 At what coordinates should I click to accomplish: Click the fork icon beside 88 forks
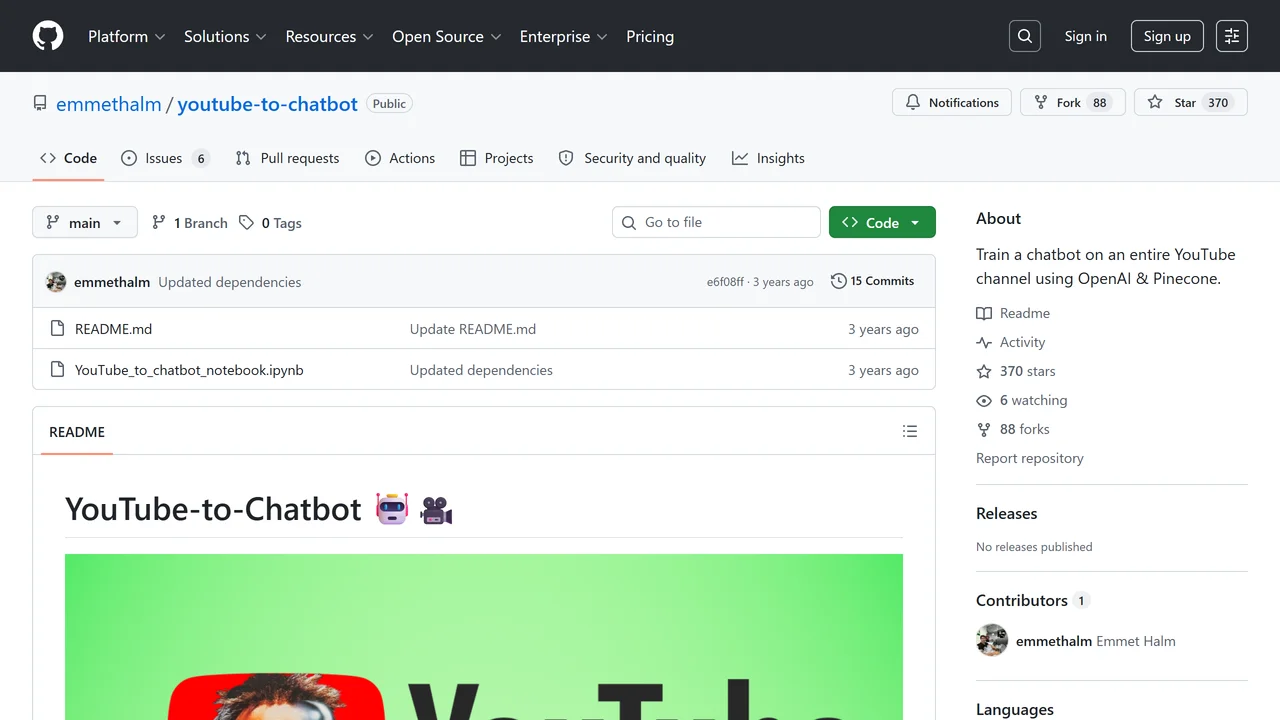(x=984, y=429)
